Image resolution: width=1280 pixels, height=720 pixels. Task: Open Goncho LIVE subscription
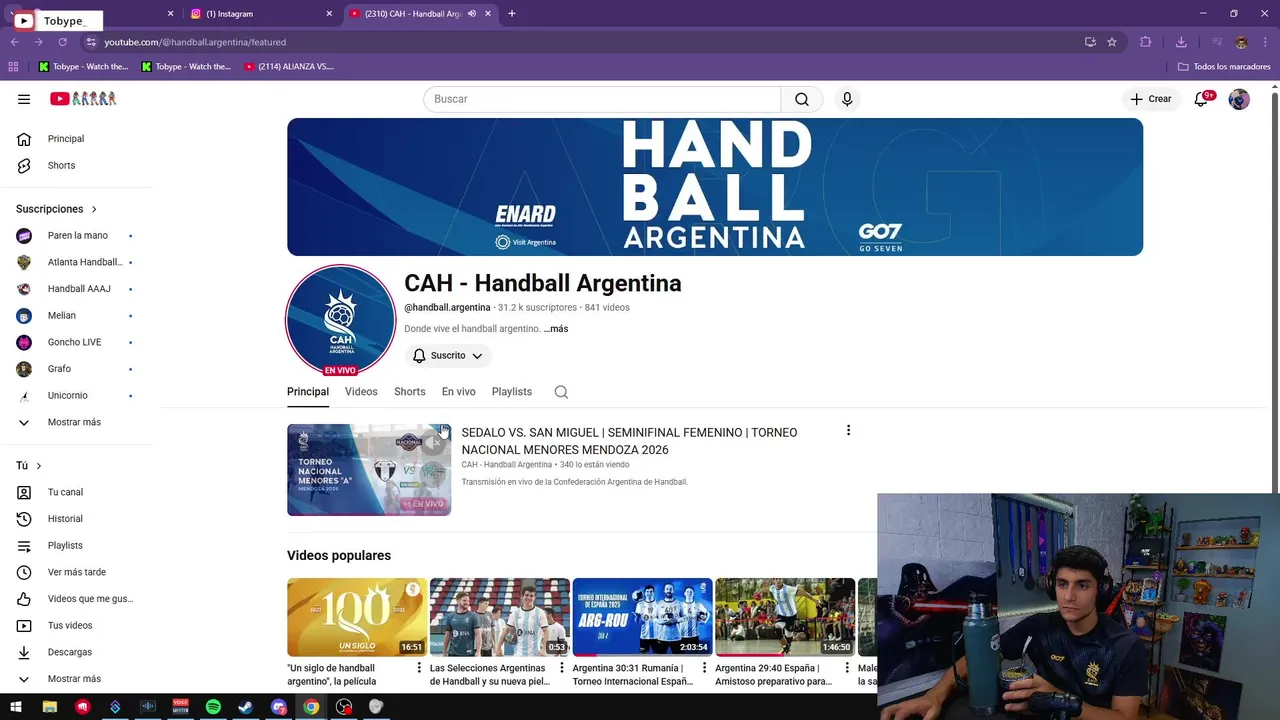point(76,342)
